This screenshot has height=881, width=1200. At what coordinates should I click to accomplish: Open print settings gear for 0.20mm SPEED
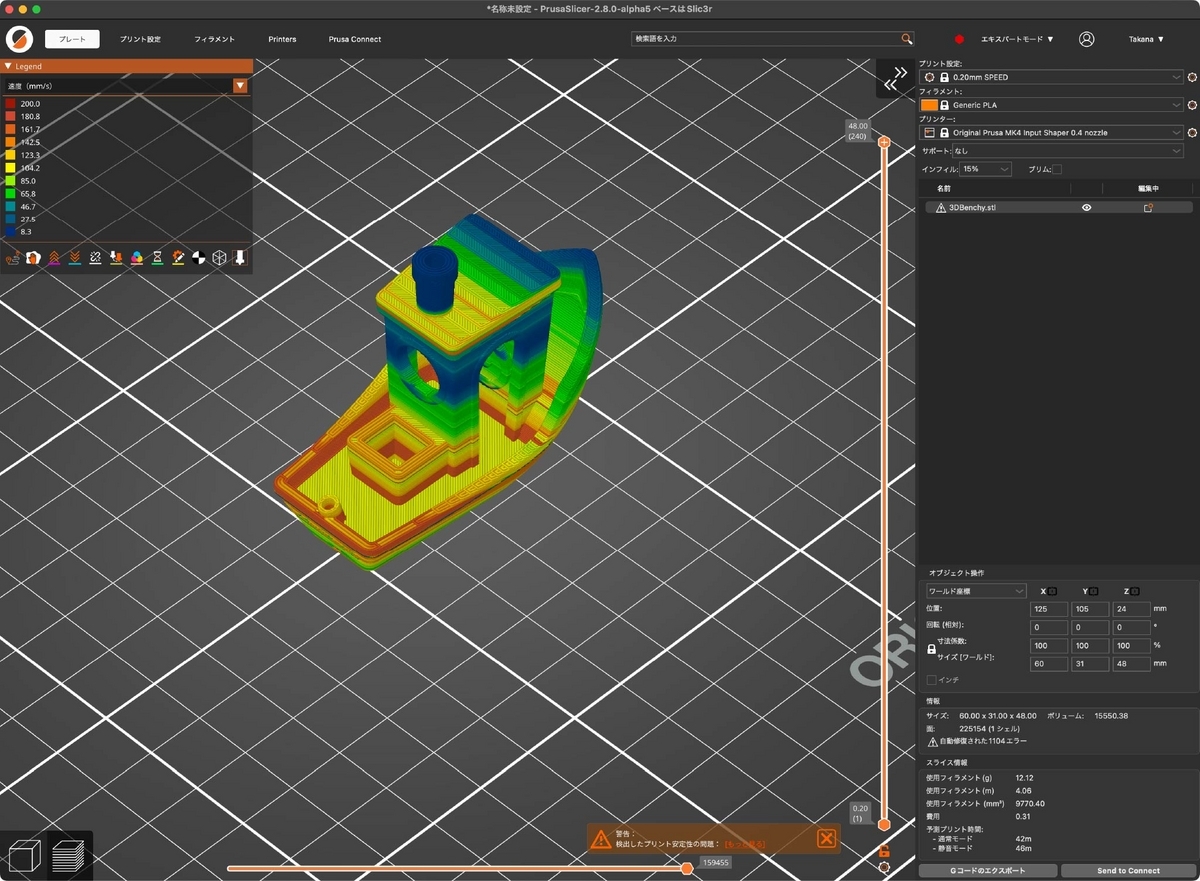click(x=1192, y=77)
